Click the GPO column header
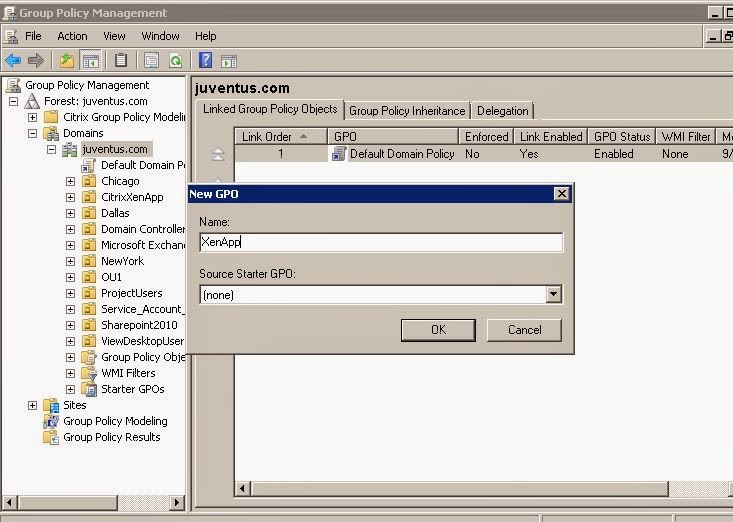This screenshot has width=733, height=522. (x=393, y=136)
